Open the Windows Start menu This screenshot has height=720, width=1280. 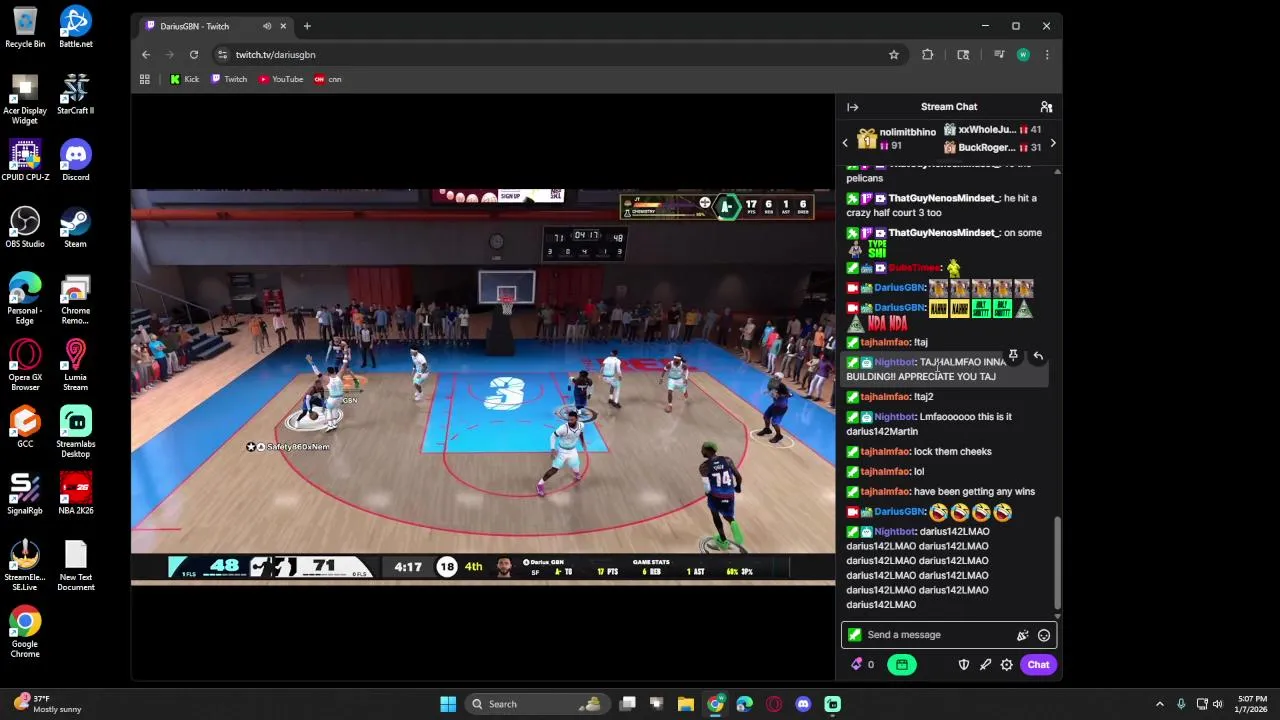click(448, 704)
